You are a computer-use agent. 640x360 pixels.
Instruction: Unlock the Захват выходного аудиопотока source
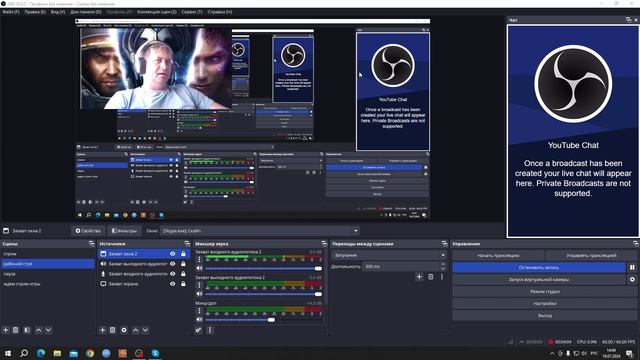183,264
